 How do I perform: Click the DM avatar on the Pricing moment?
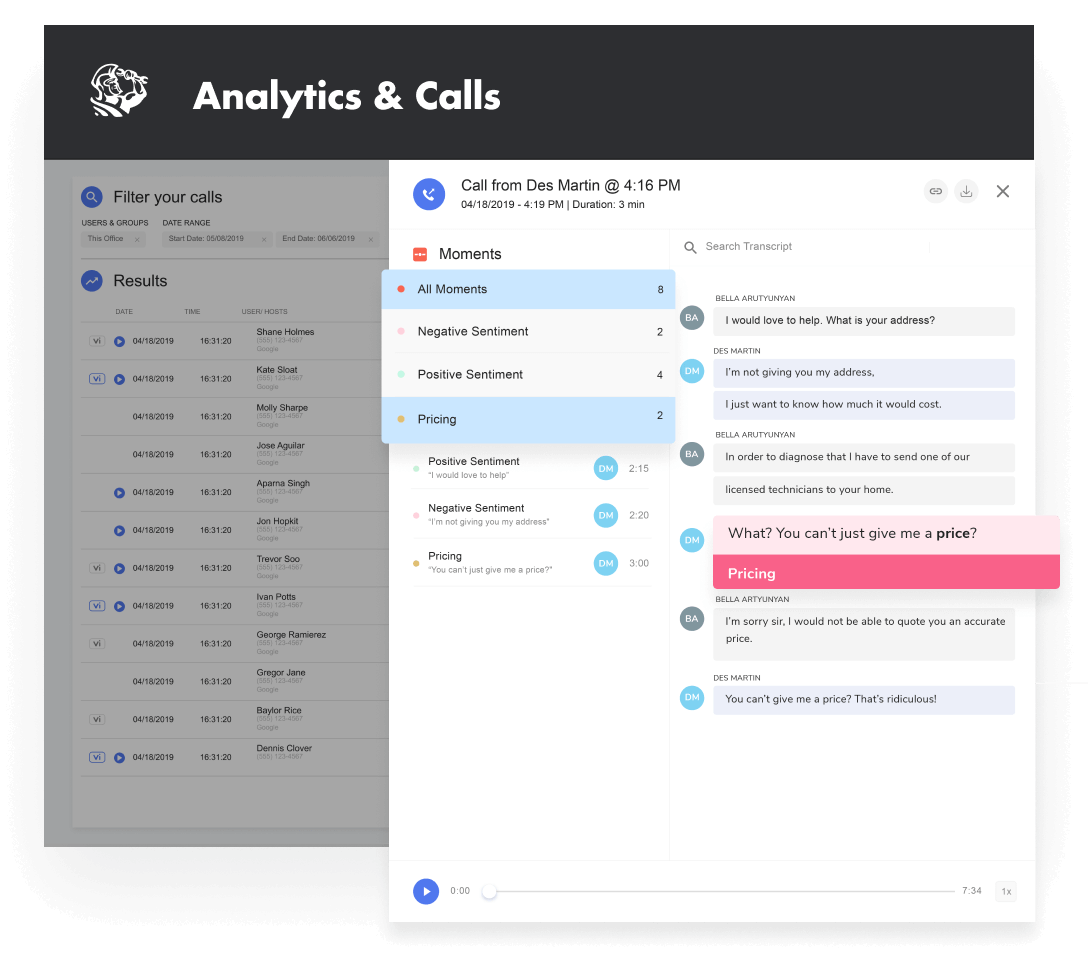click(606, 563)
